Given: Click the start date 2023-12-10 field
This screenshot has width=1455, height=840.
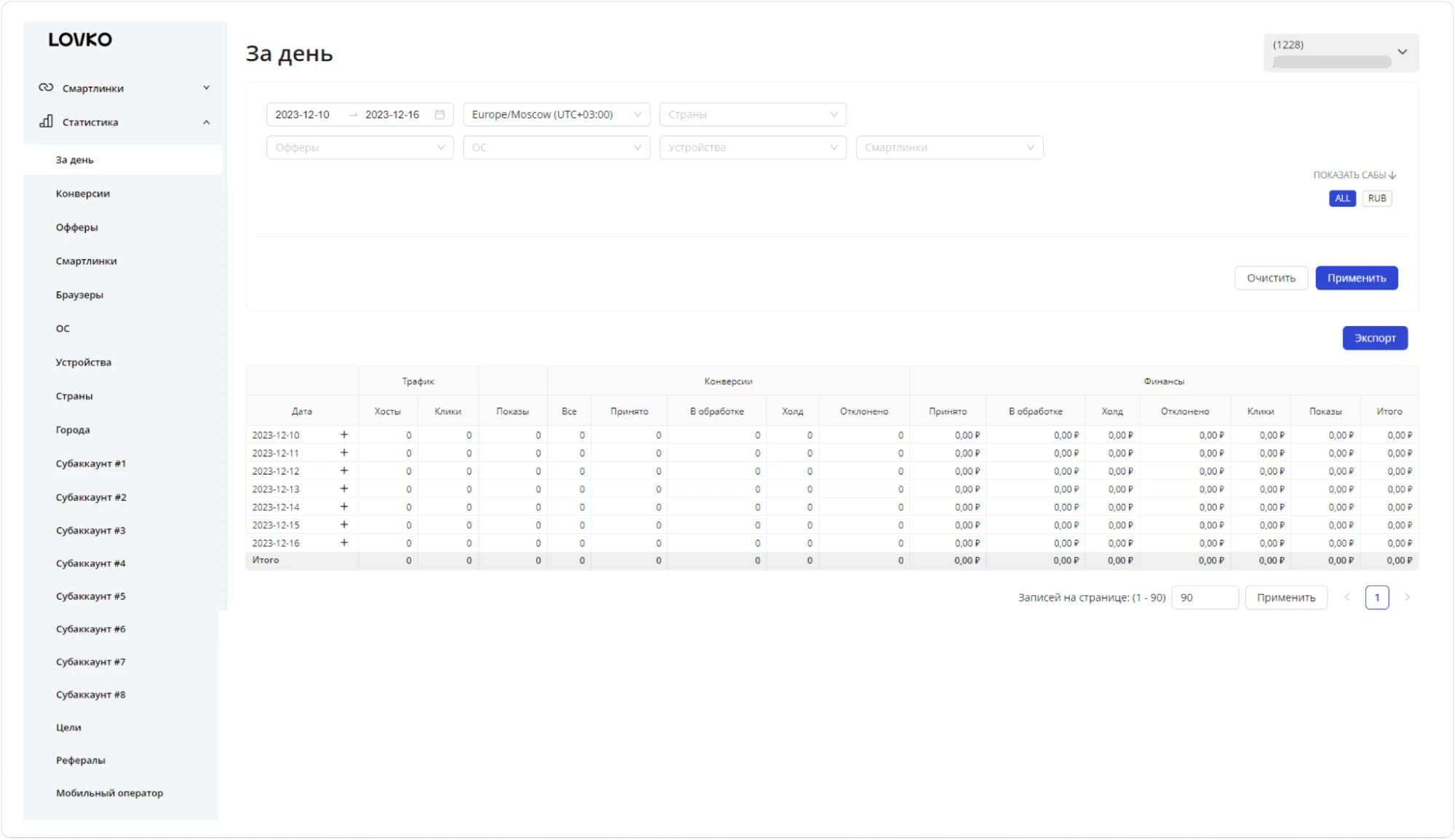Looking at the screenshot, I should (x=302, y=114).
